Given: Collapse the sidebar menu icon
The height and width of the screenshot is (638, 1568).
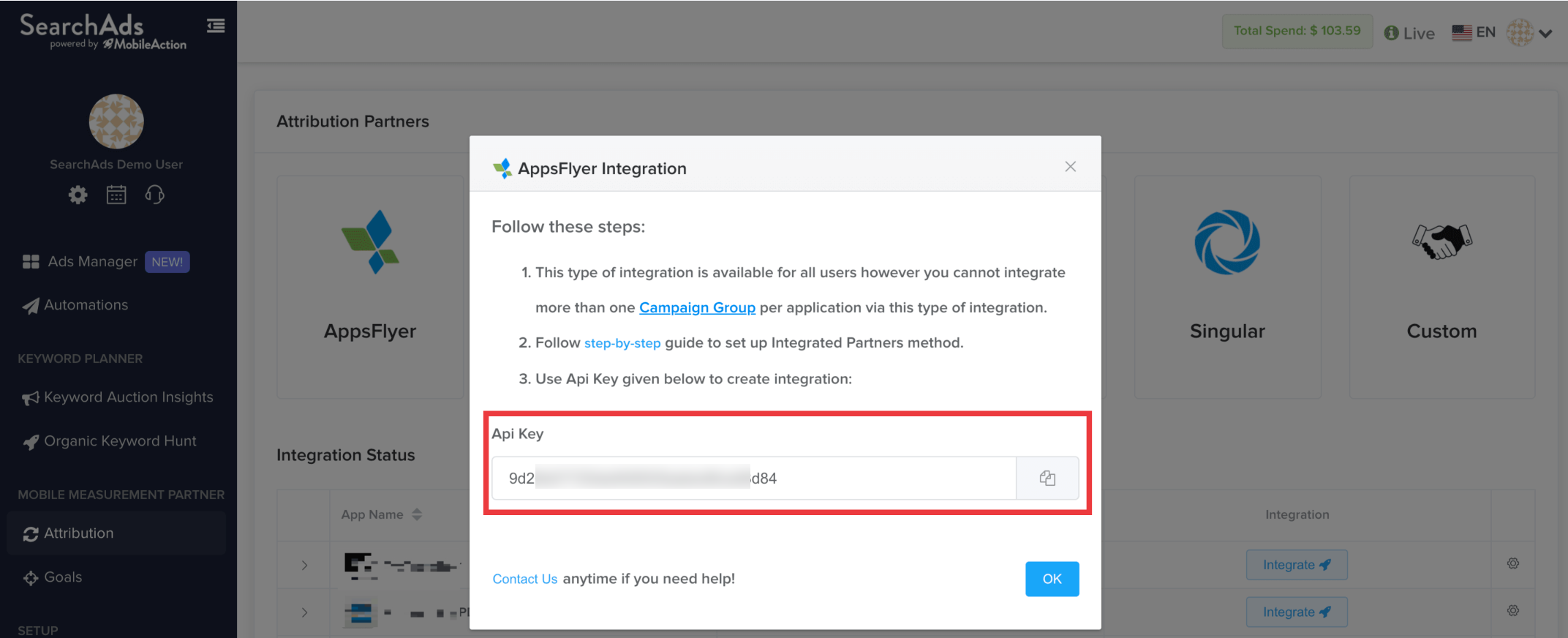Looking at the screenshot, I should [x=216, y=26].
